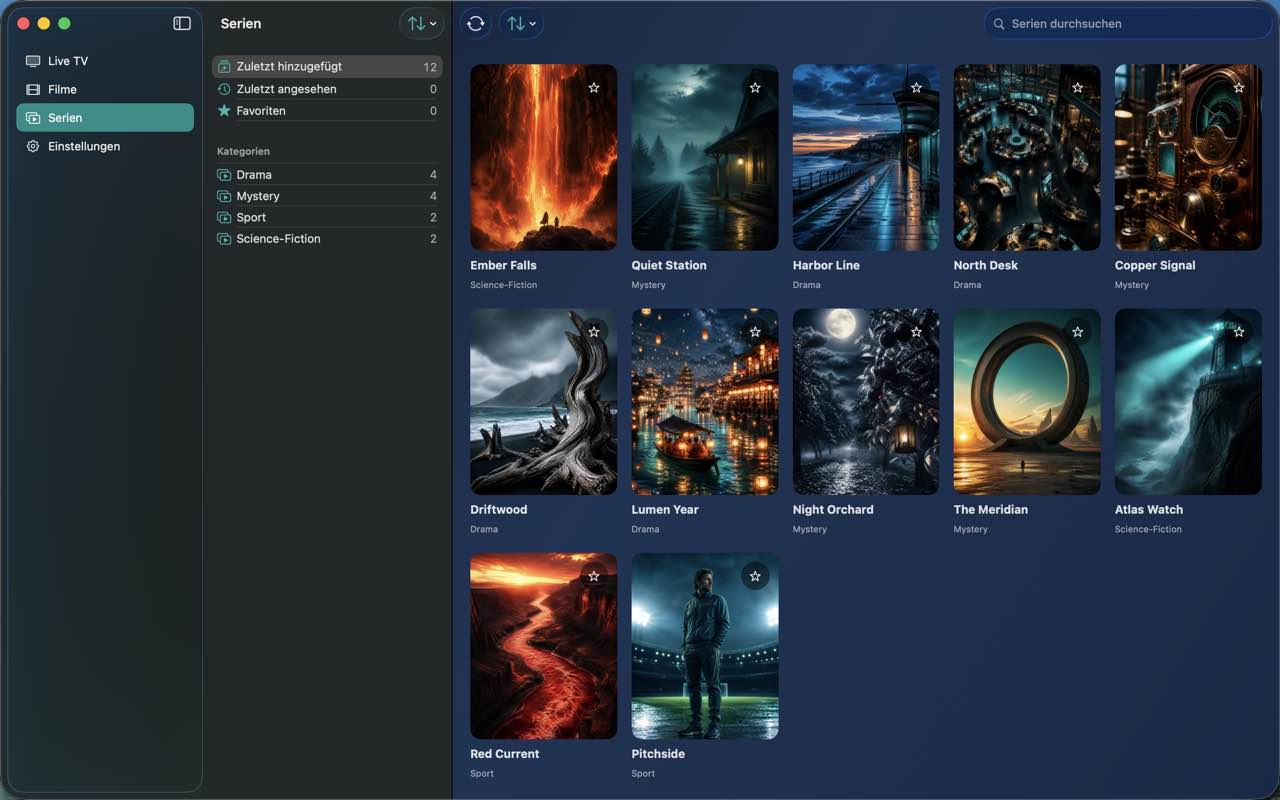Toggle favorite star on Lumen Year

click(755, 332)
